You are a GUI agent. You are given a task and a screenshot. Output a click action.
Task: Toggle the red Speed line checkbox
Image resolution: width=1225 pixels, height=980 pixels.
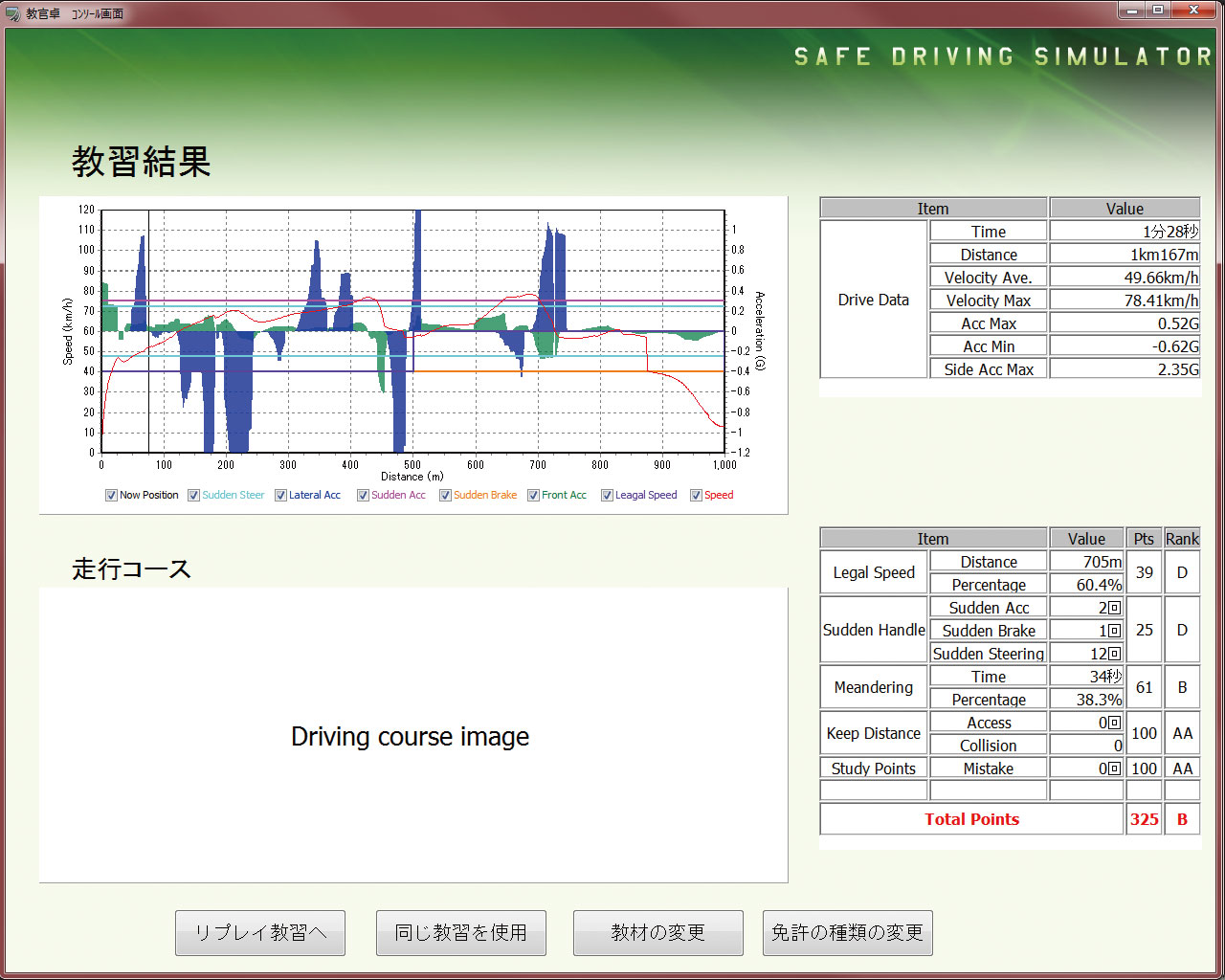(x=696, y=495)
